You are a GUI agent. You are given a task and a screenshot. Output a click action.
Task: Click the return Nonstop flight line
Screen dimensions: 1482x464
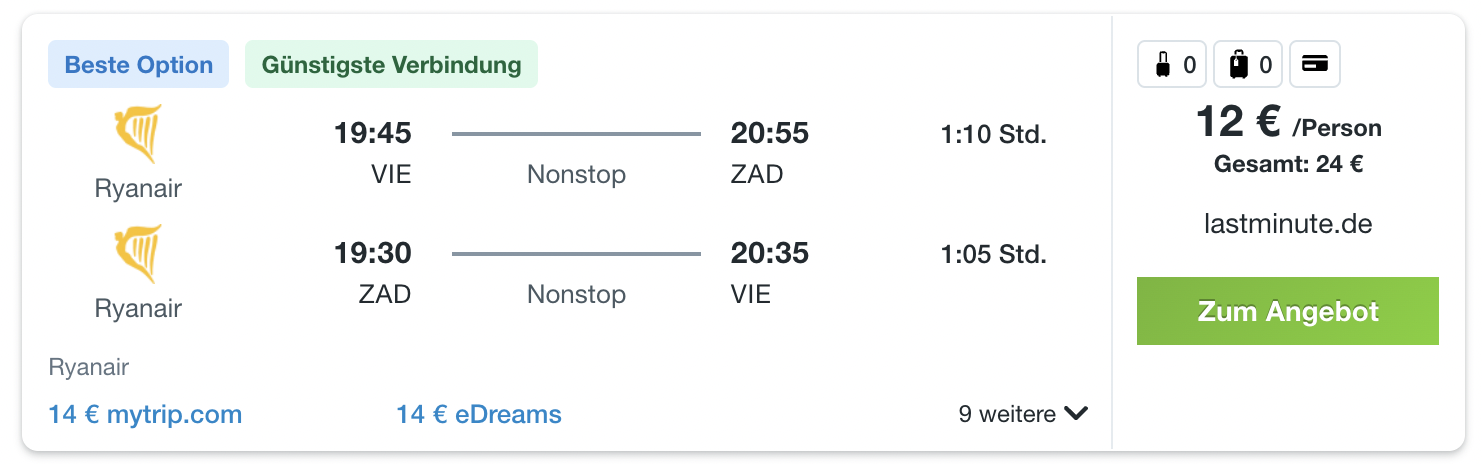(576, 253)
